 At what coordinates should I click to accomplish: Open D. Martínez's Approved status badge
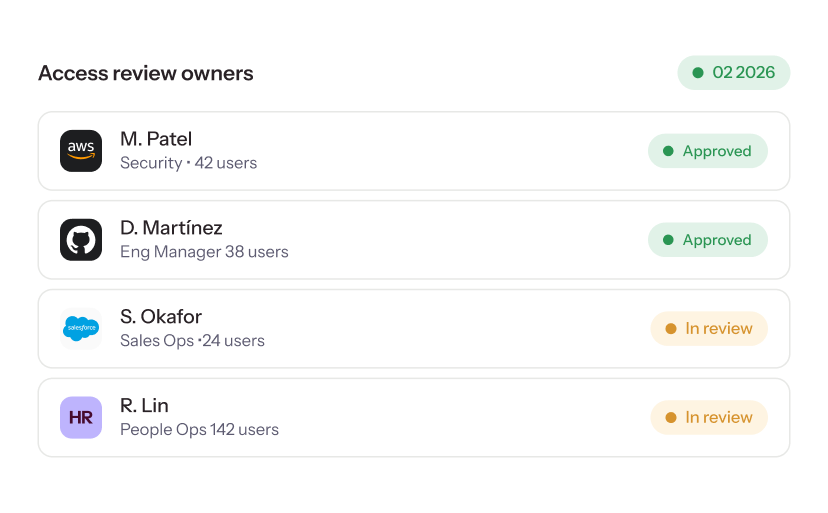pyautogui.click(x=708, y=240)
